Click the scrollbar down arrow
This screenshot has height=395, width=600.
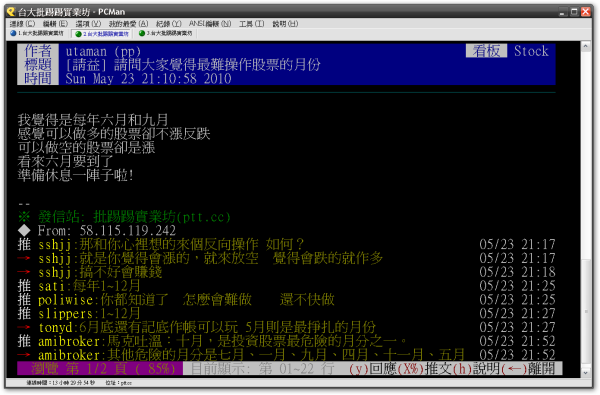585,372
